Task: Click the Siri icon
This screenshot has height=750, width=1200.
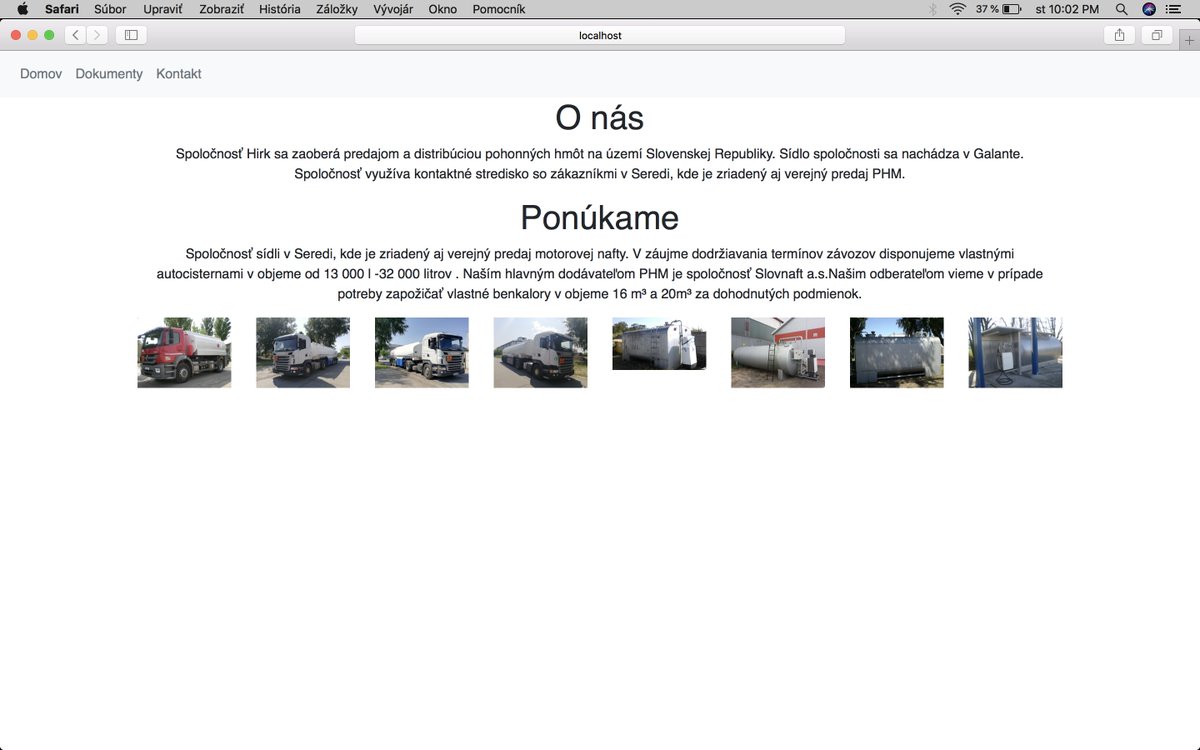Action: pyautogui.click(x=1149, y=9)
